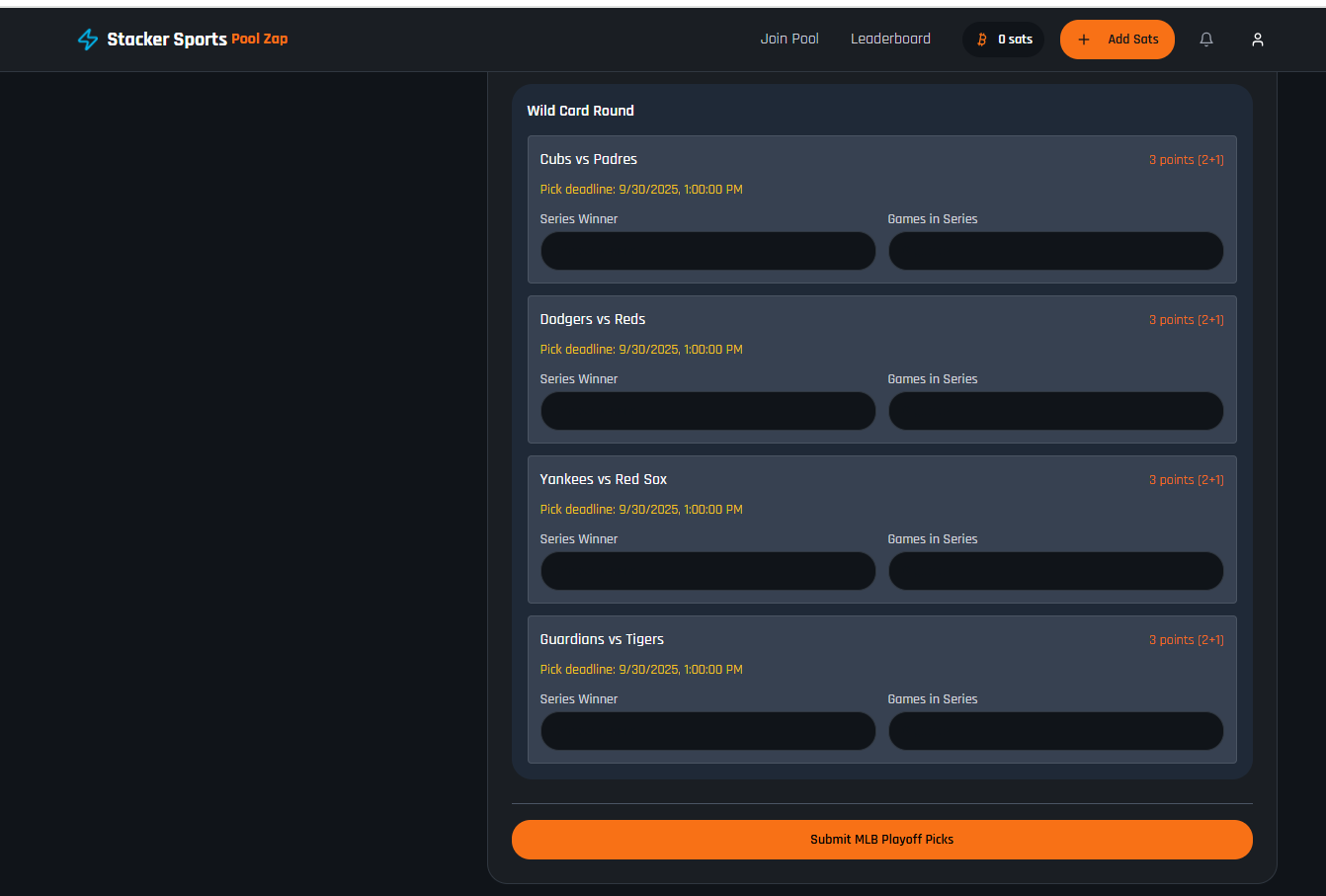Open Games in Series dropdown for Dodgers vs Reds
Image resolution: width=1326 pixels, height=896 pixels.
[x=1055, y=411]
